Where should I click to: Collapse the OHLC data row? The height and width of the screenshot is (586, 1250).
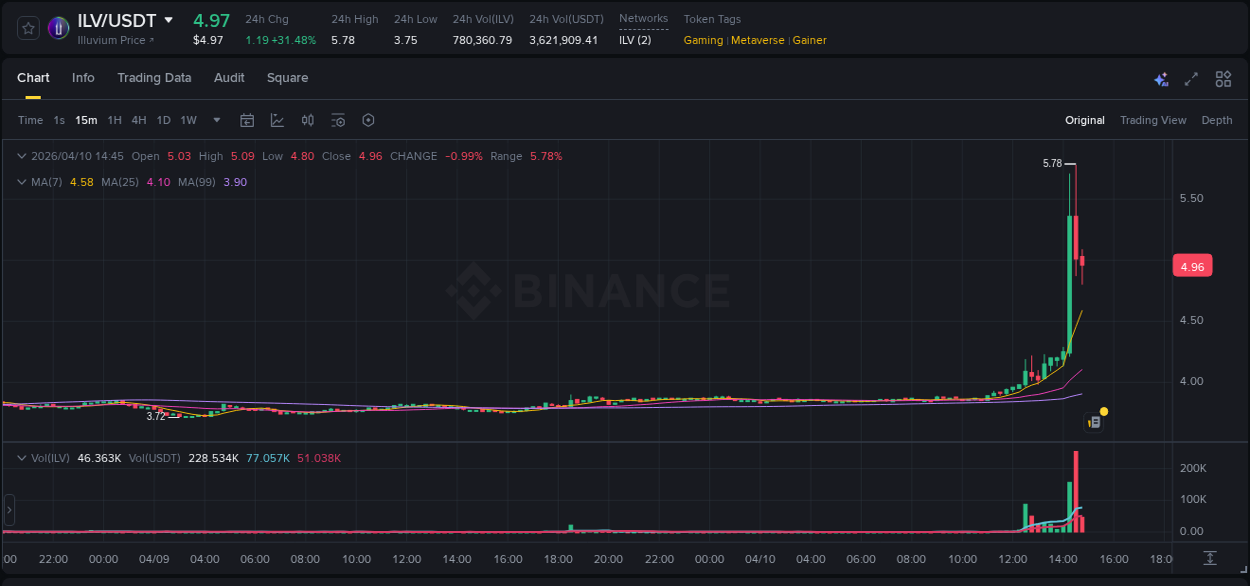[x=20, y=156]
